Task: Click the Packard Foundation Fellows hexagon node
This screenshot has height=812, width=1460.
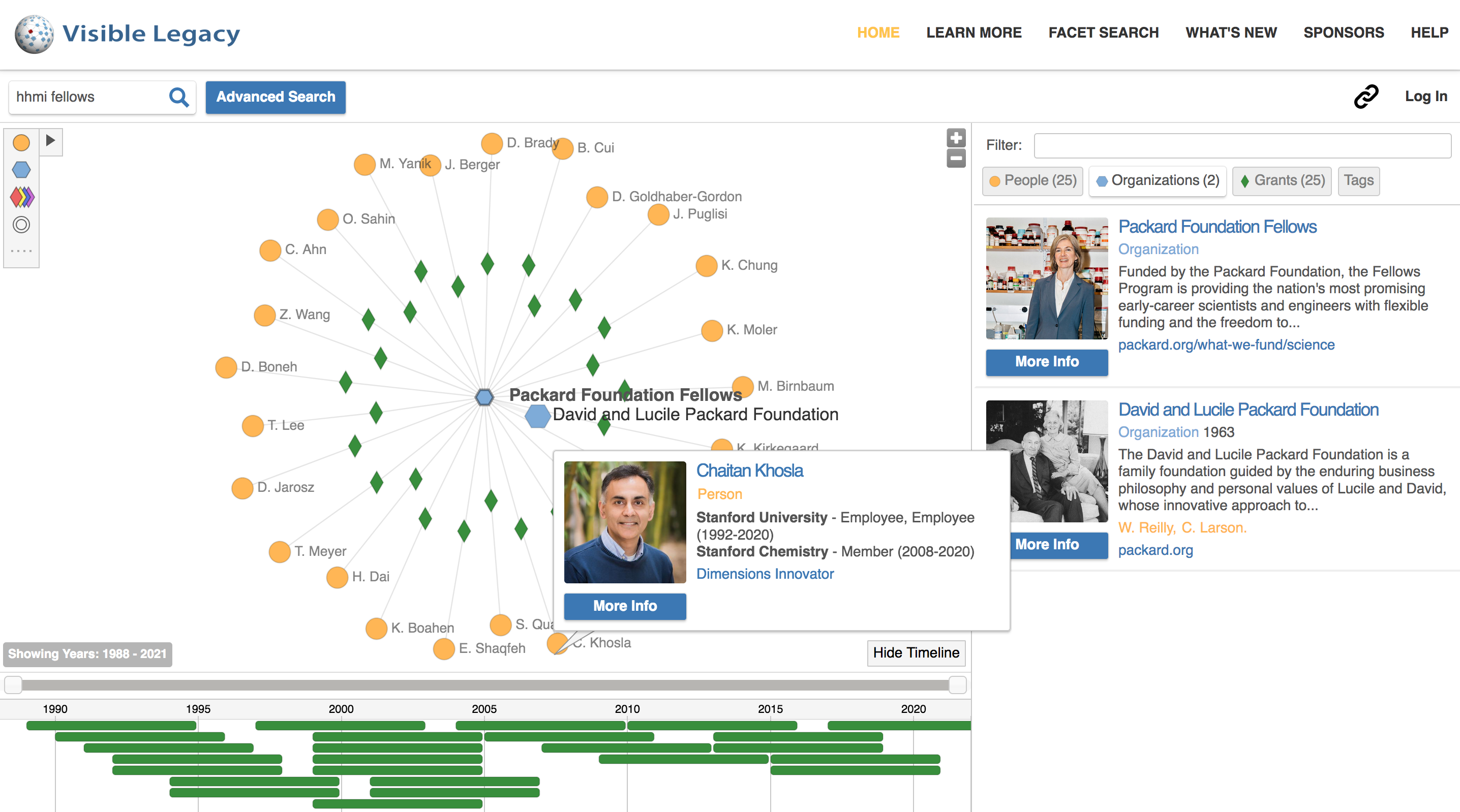Action: coord(484,397)
